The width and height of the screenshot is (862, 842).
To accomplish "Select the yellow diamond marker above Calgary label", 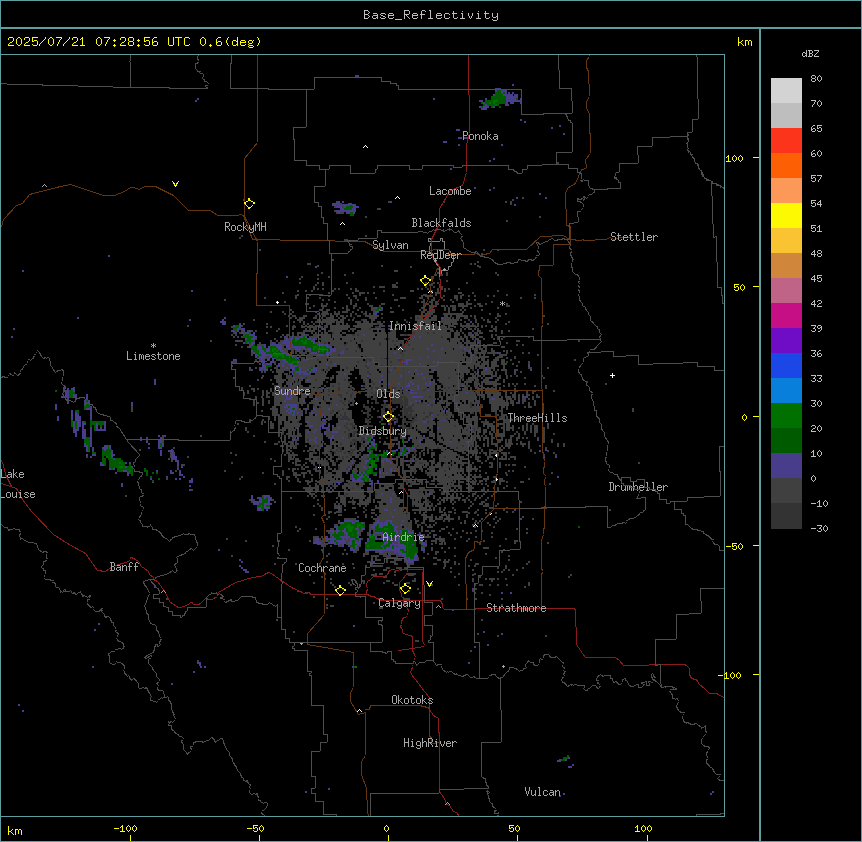I will pos(405,589).
